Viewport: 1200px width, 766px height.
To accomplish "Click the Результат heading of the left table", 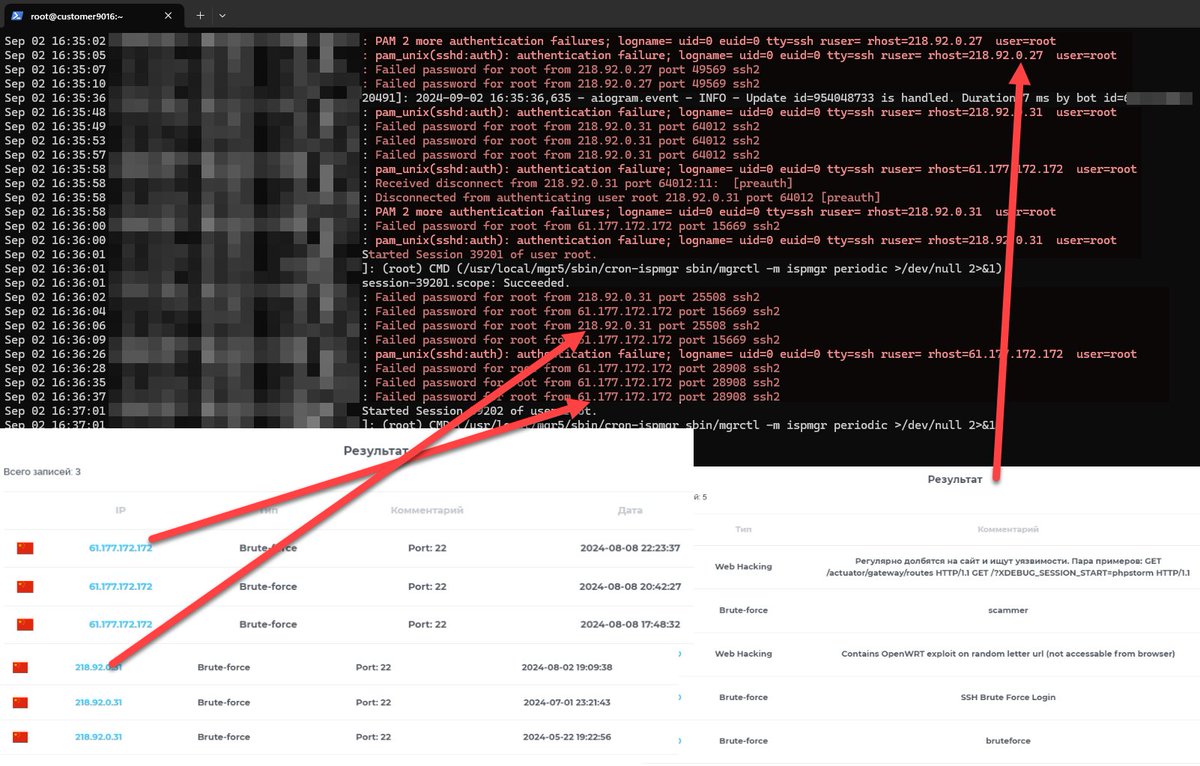I will [376, 451].
